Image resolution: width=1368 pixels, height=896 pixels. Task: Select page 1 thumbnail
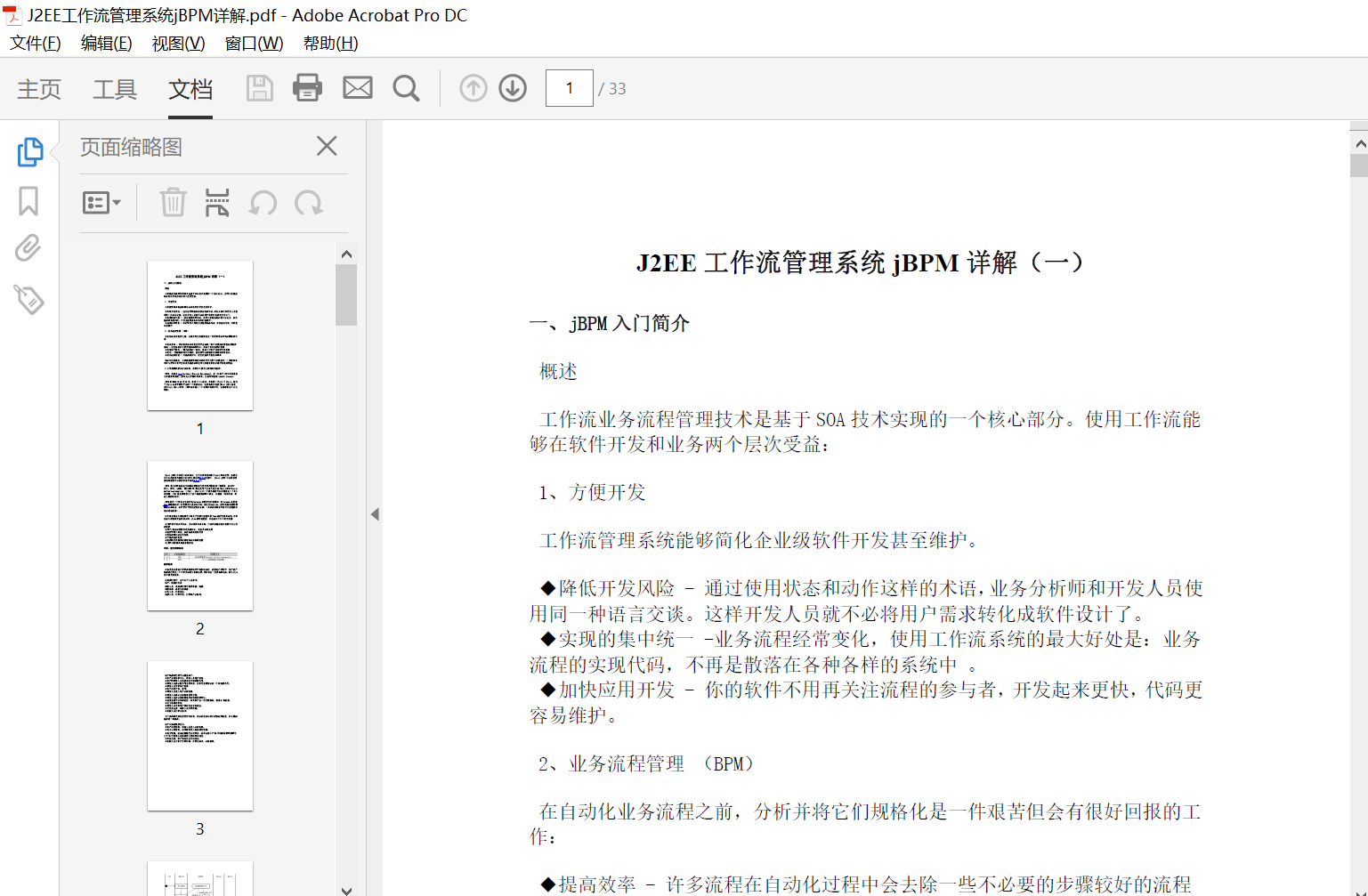(200, 335)
